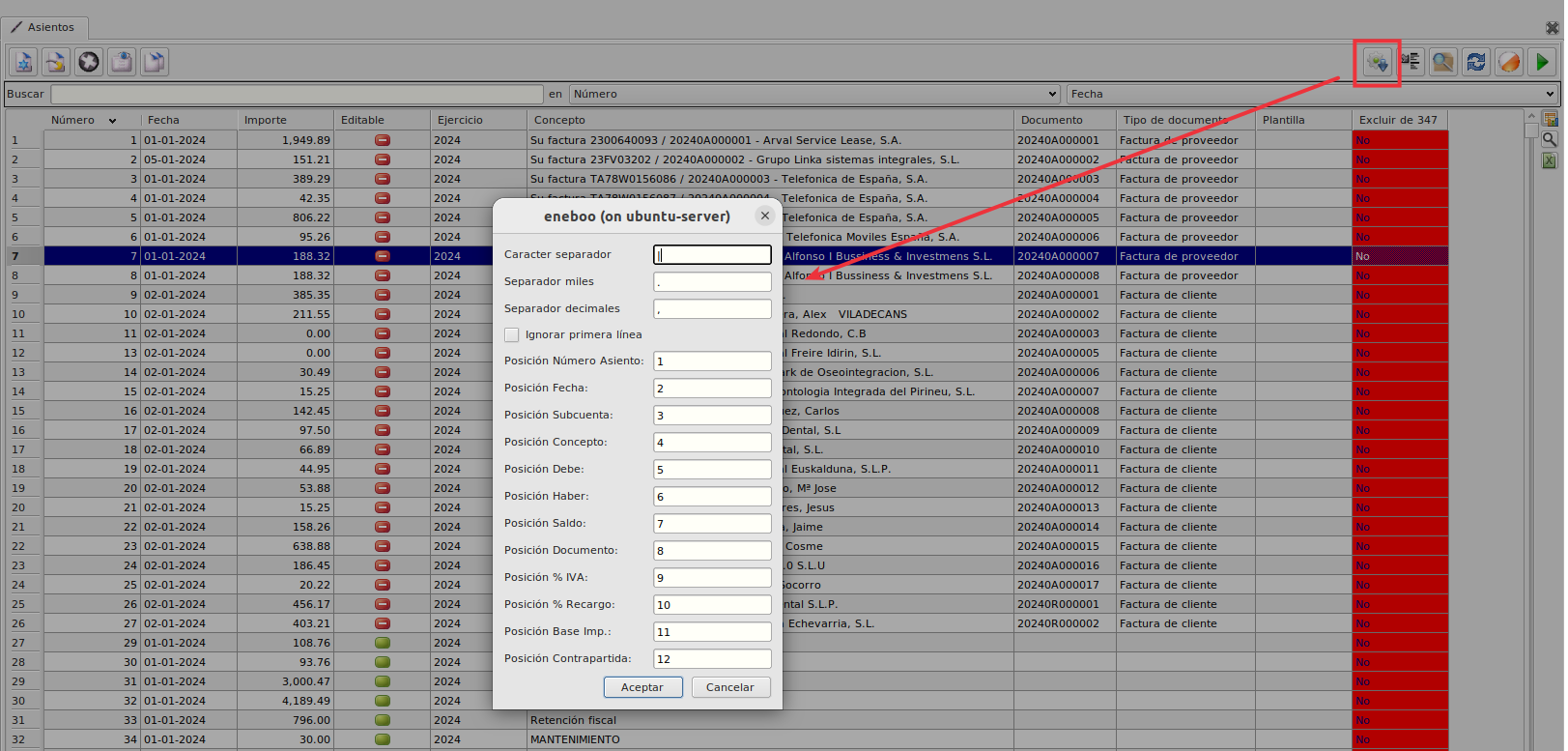Click the copy record double-page icon

(155, 62)
